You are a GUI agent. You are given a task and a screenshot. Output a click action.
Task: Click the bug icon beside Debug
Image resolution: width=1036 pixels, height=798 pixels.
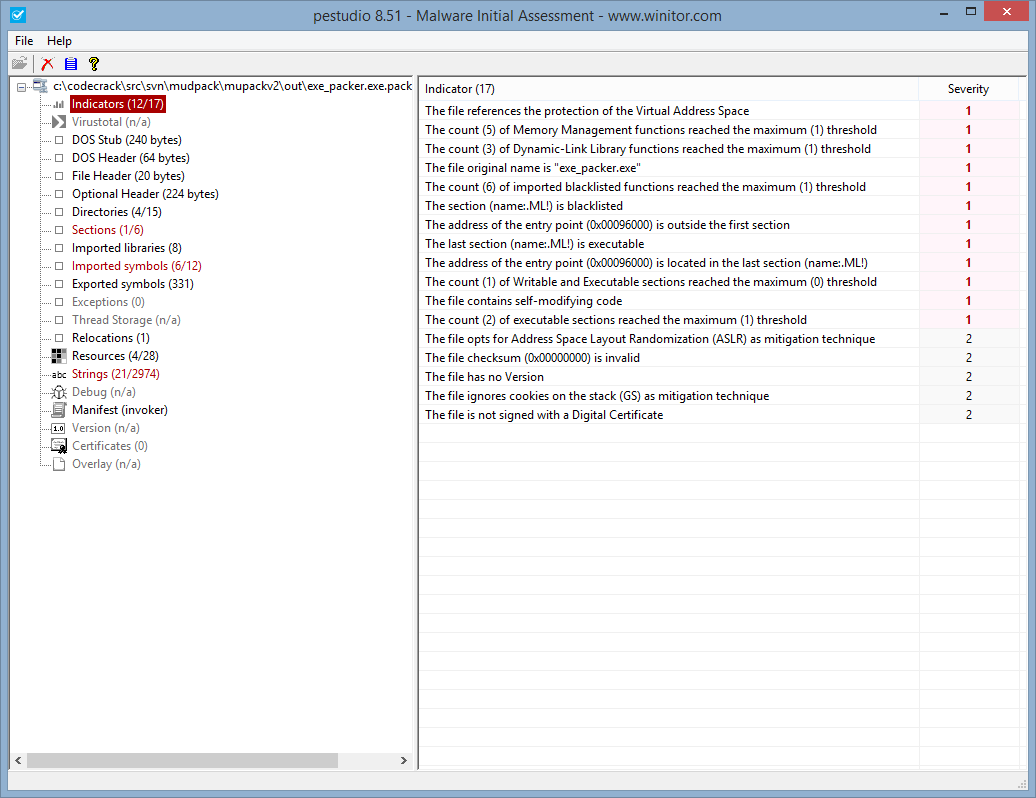click(x=59, y=392)
